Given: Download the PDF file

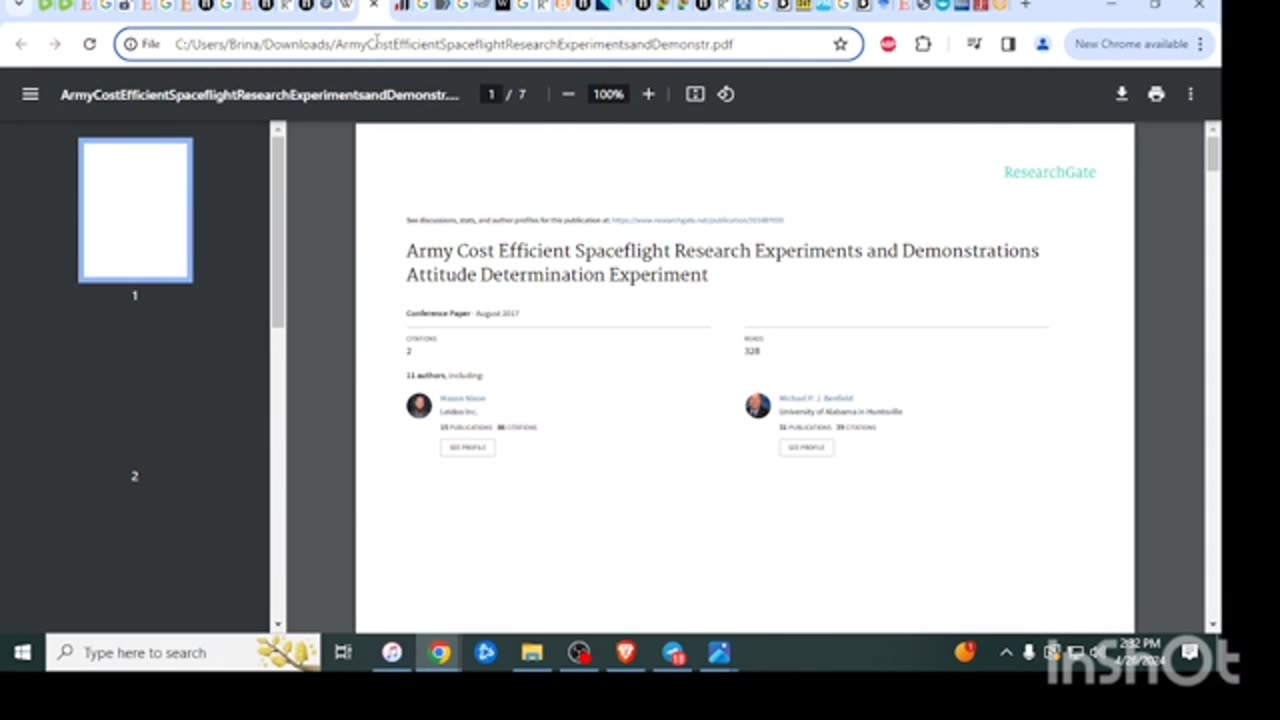Looking at the screenshot, I should pos(1121,94).
